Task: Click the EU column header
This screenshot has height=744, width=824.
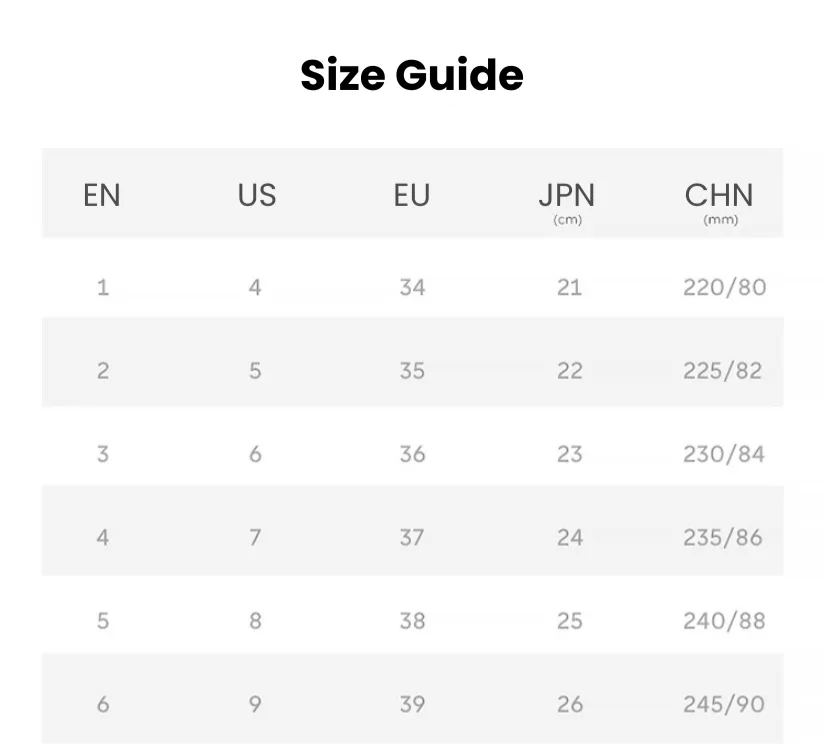Action: (x=411, y=195)
